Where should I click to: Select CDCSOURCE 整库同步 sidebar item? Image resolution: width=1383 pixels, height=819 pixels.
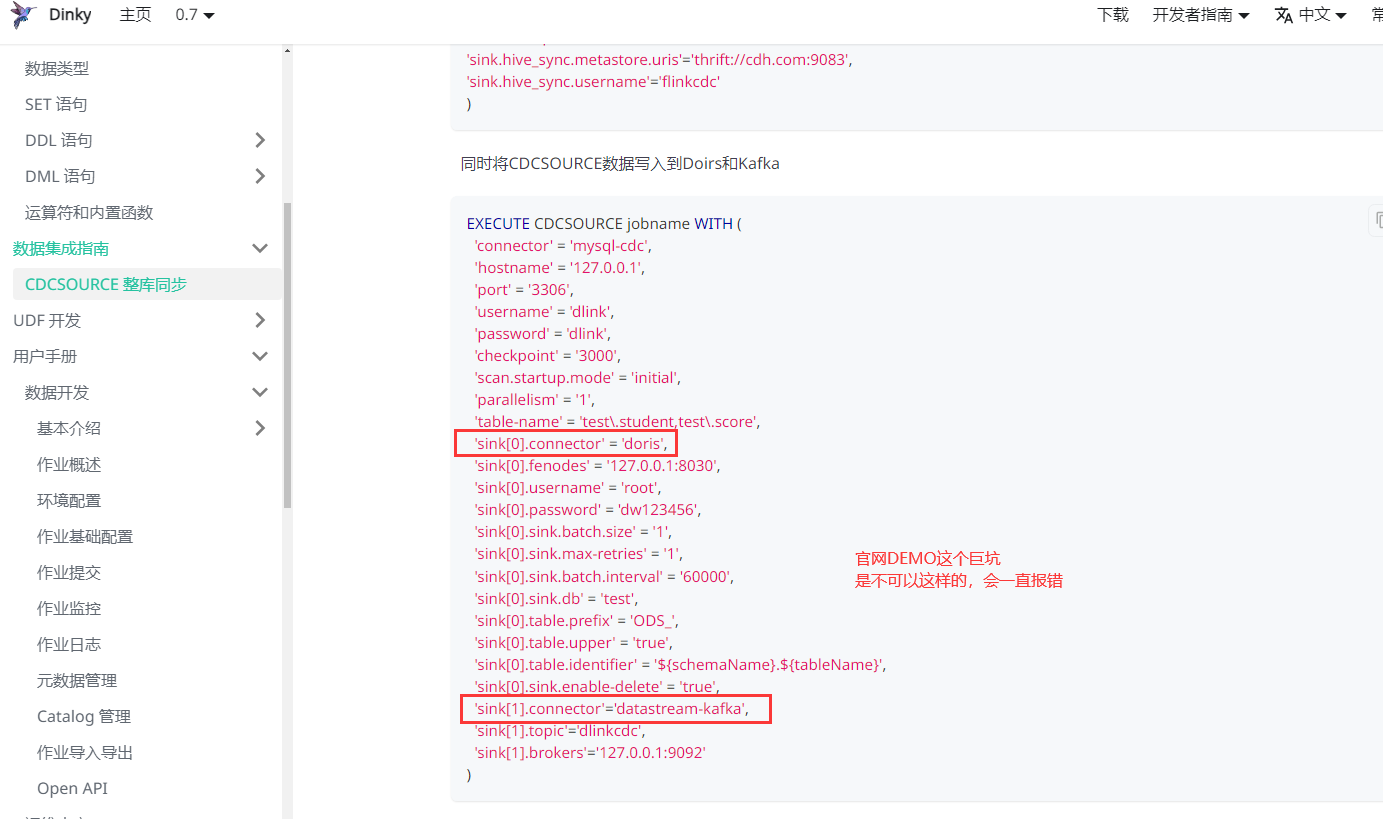point(147,284)
